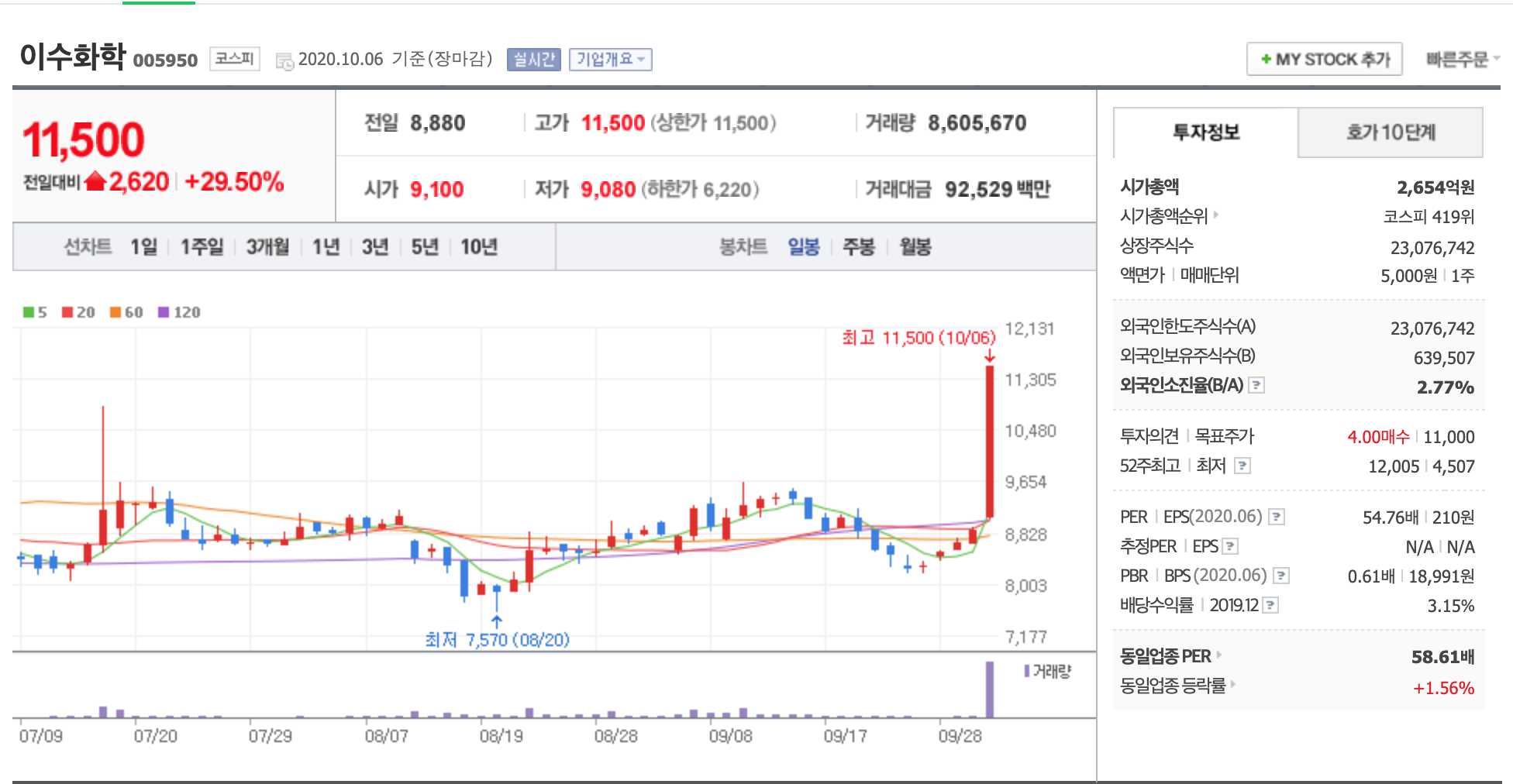Click the tall red candlestick at 최고 11,500
This screenshot has height=784, width=1513.
(x=990, y=442)
